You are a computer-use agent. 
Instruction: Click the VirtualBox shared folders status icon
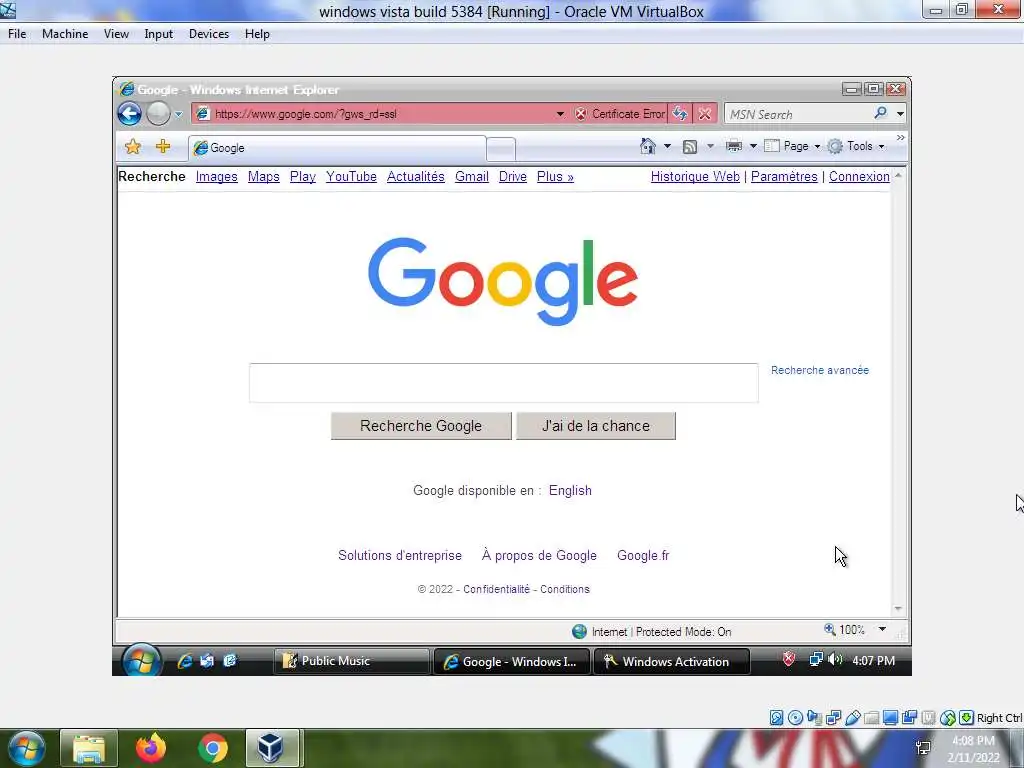[x=871, y=718]
